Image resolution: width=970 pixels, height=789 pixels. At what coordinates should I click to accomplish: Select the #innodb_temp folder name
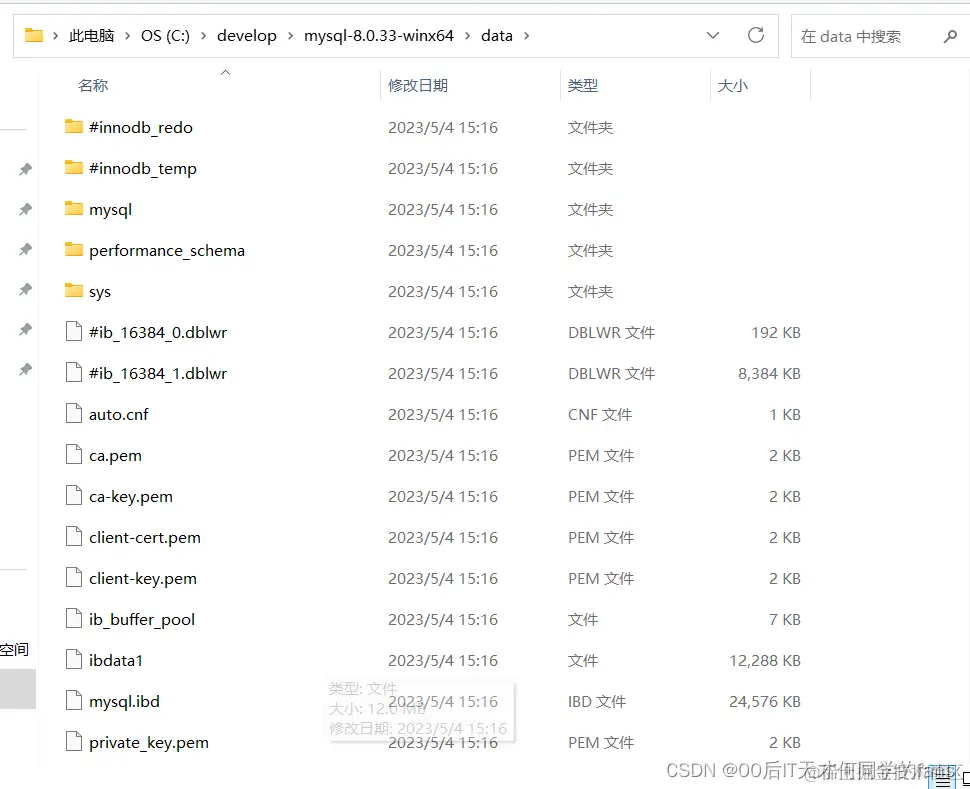pyautogui.click(x=143, y=168)
